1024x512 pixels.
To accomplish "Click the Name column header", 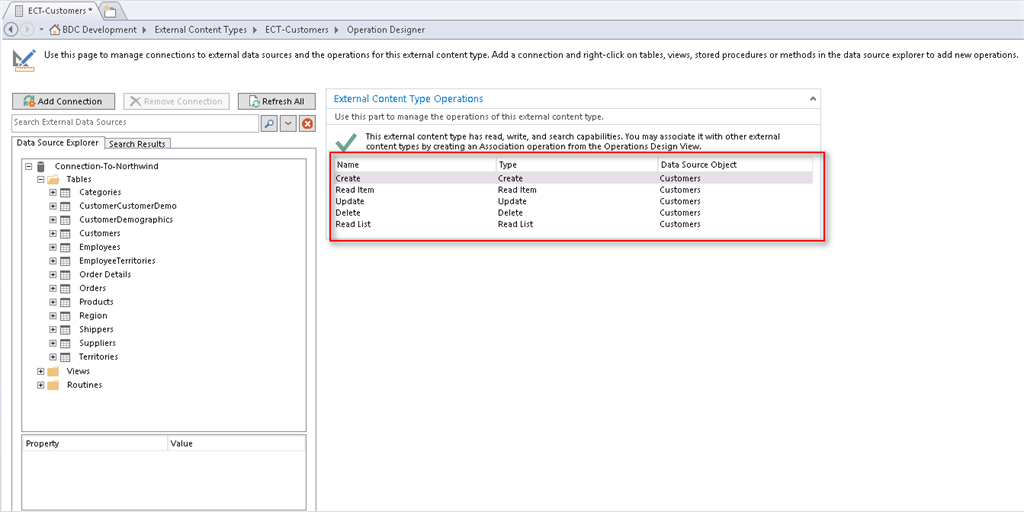I will coord(415,165).
